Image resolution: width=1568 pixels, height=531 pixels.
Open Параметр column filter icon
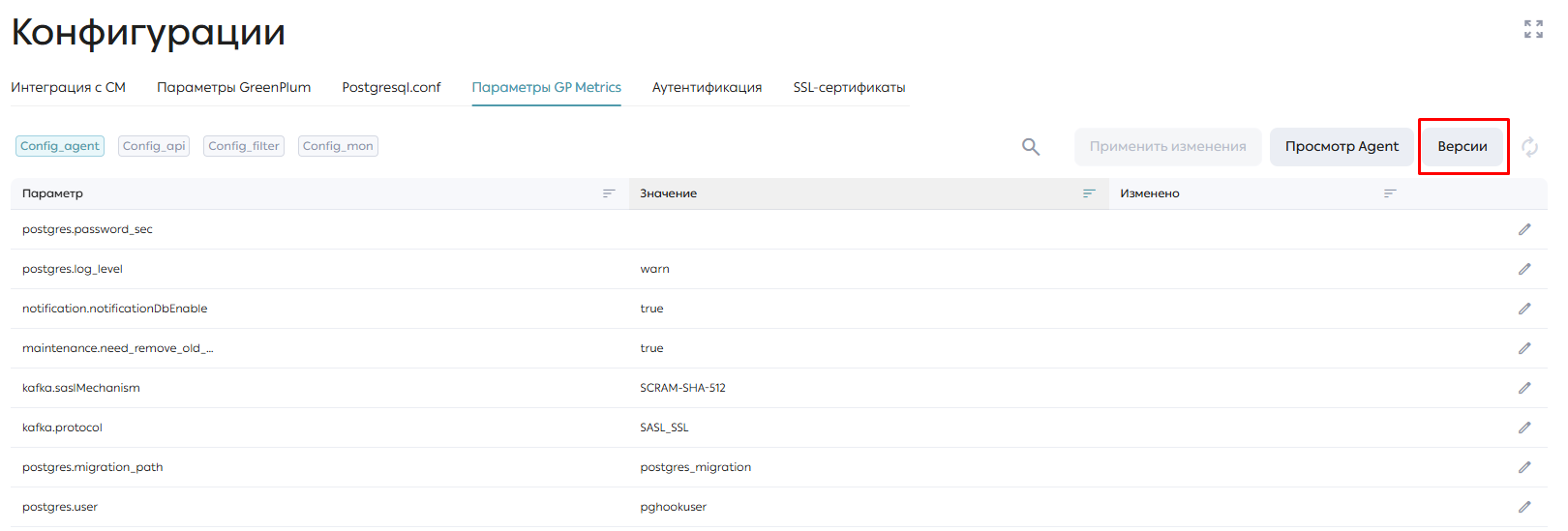click(609, 193)
